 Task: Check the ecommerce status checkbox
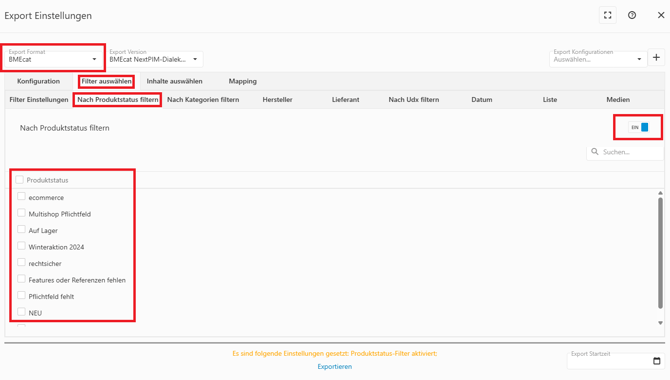[x=21, y=196]
